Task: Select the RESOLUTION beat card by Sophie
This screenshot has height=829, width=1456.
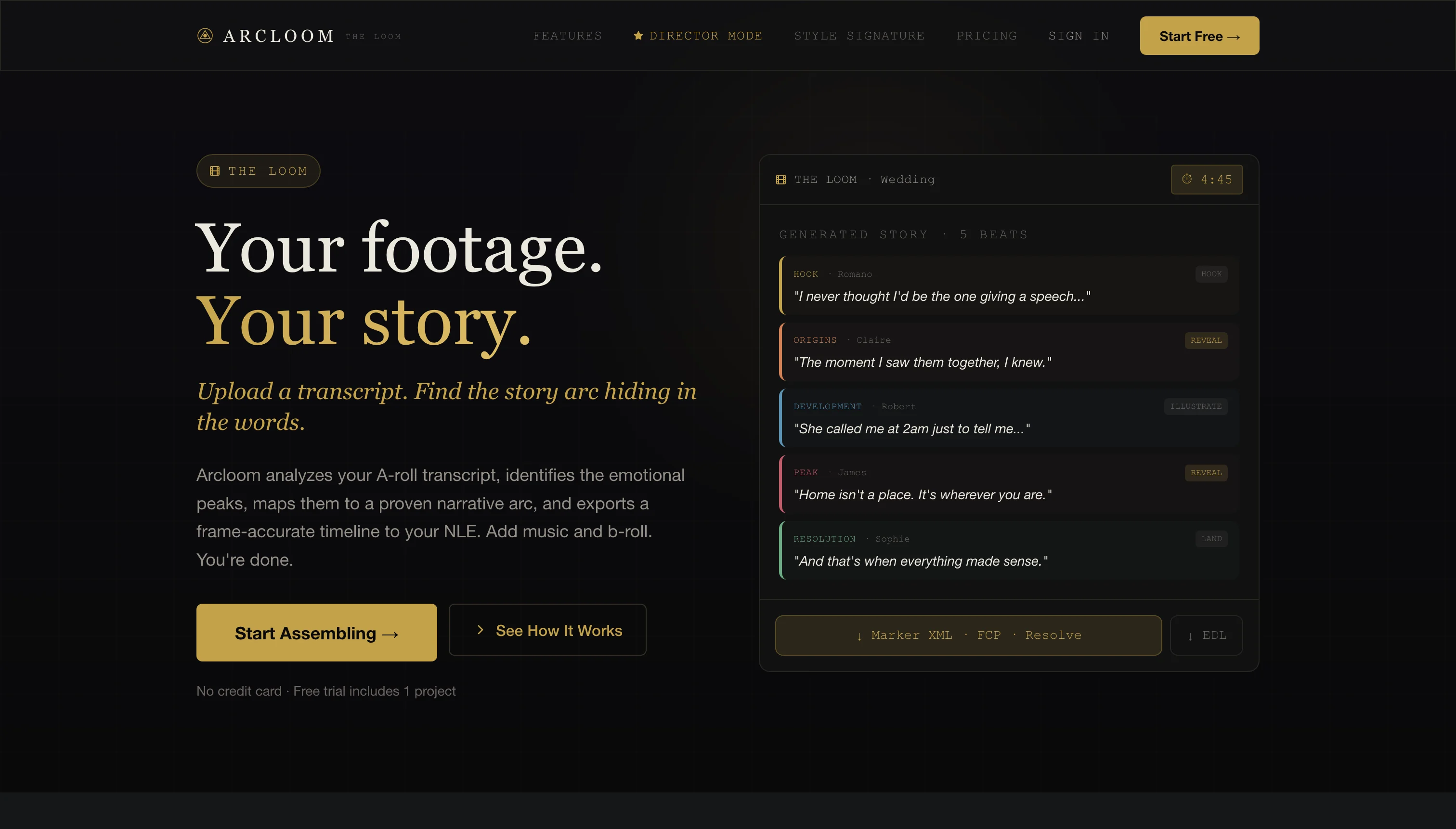Action: [1008, 550]
